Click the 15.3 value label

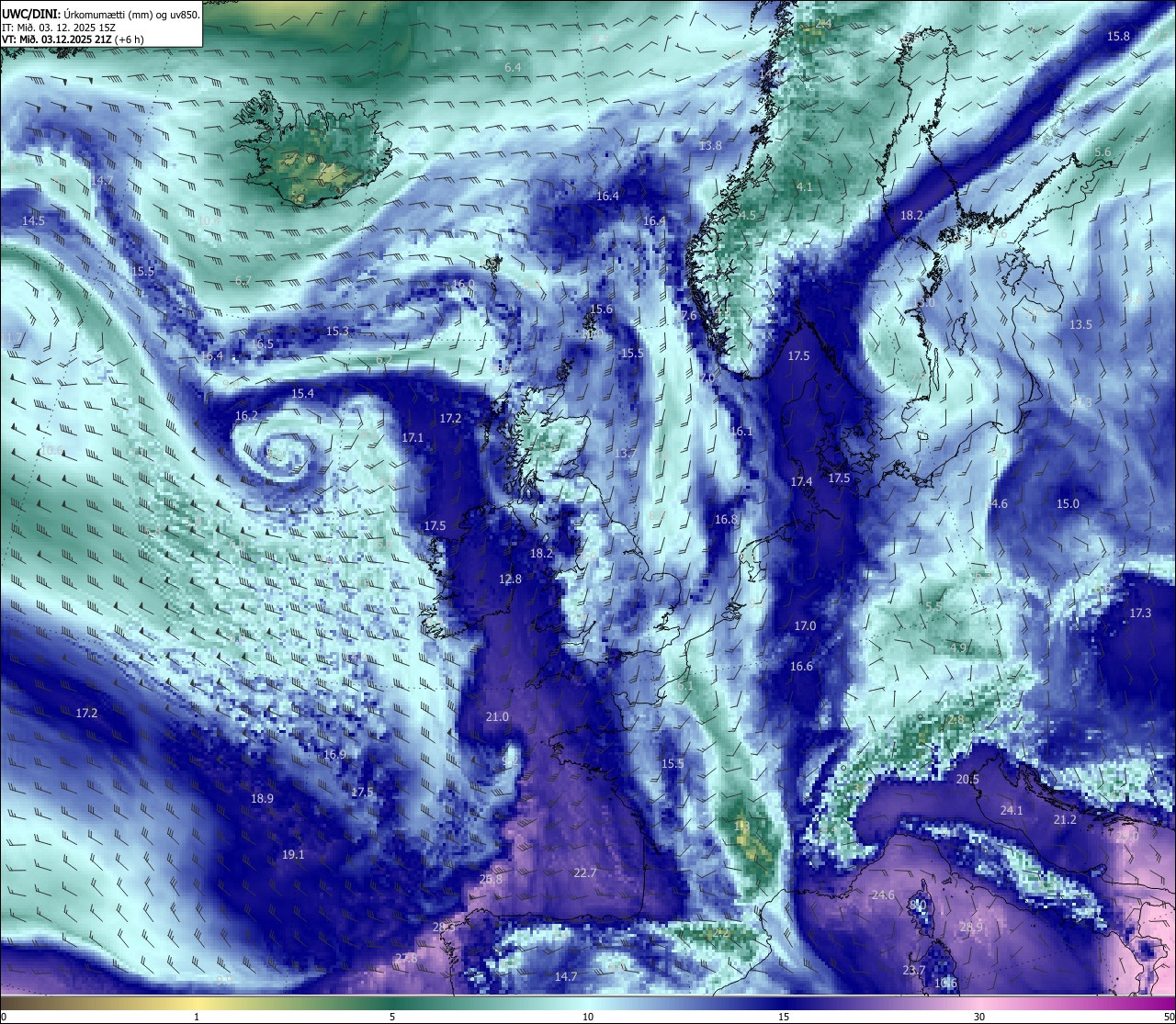click(x=337, y=331)
